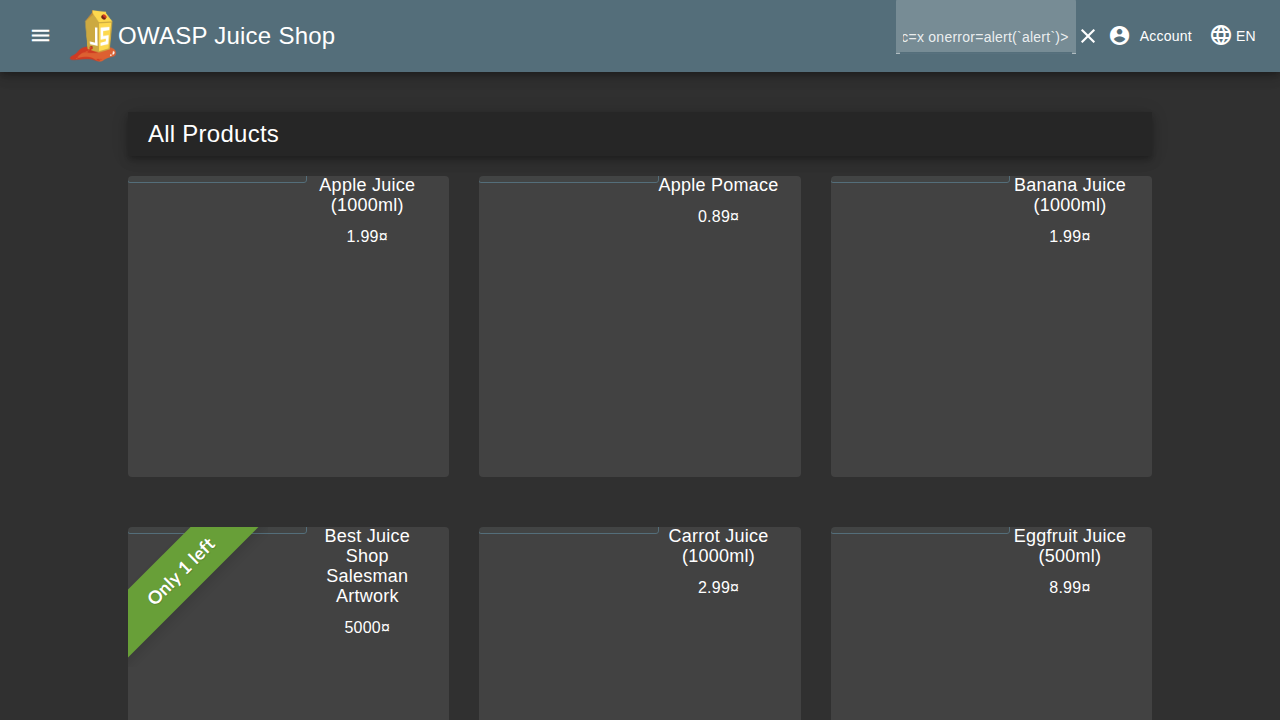Open the language selection globe icon

pos(1220,36)
